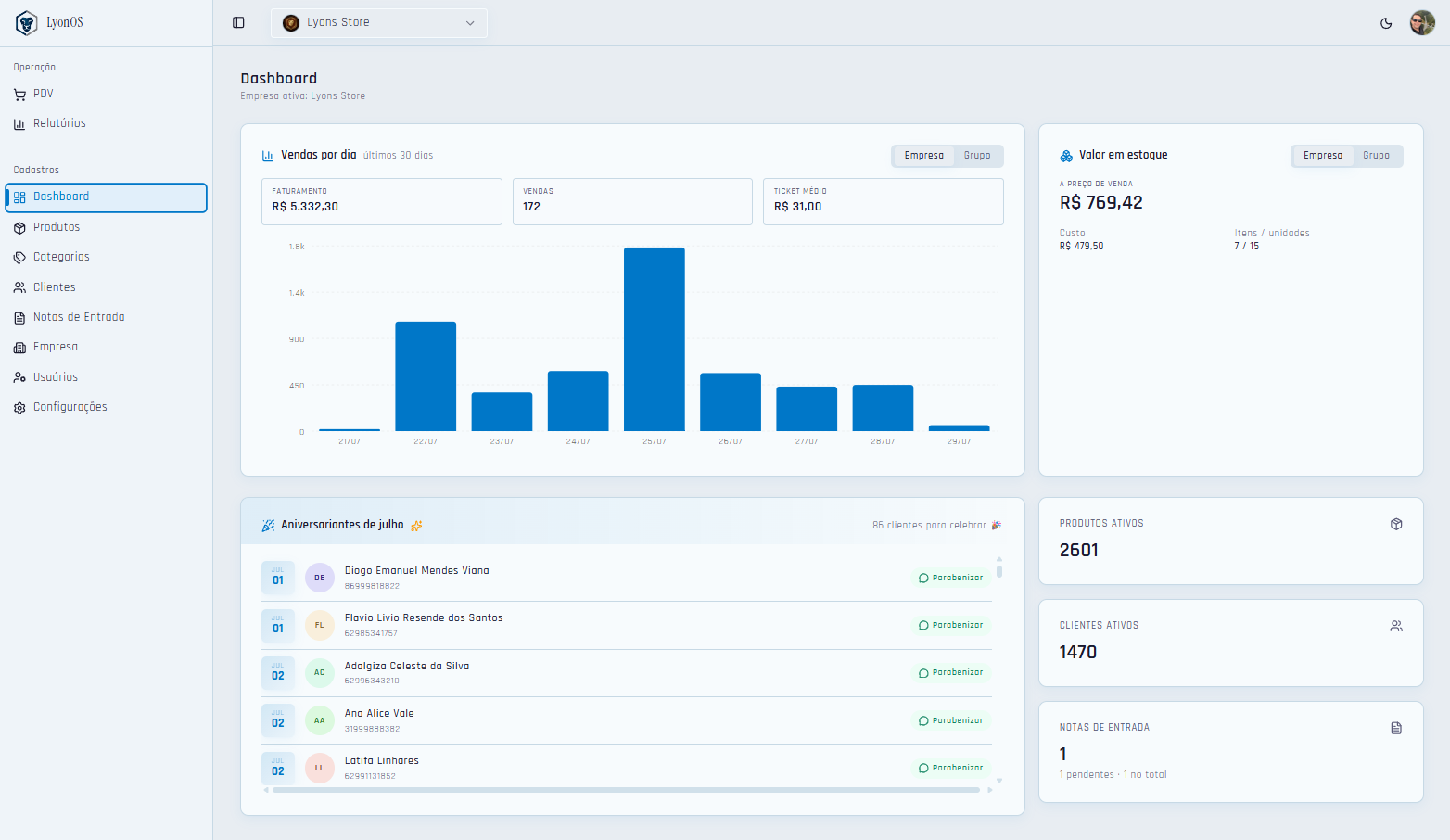
Task: Select Grupo in the Valor em estoque toggle
Action: click(1377, 156)
